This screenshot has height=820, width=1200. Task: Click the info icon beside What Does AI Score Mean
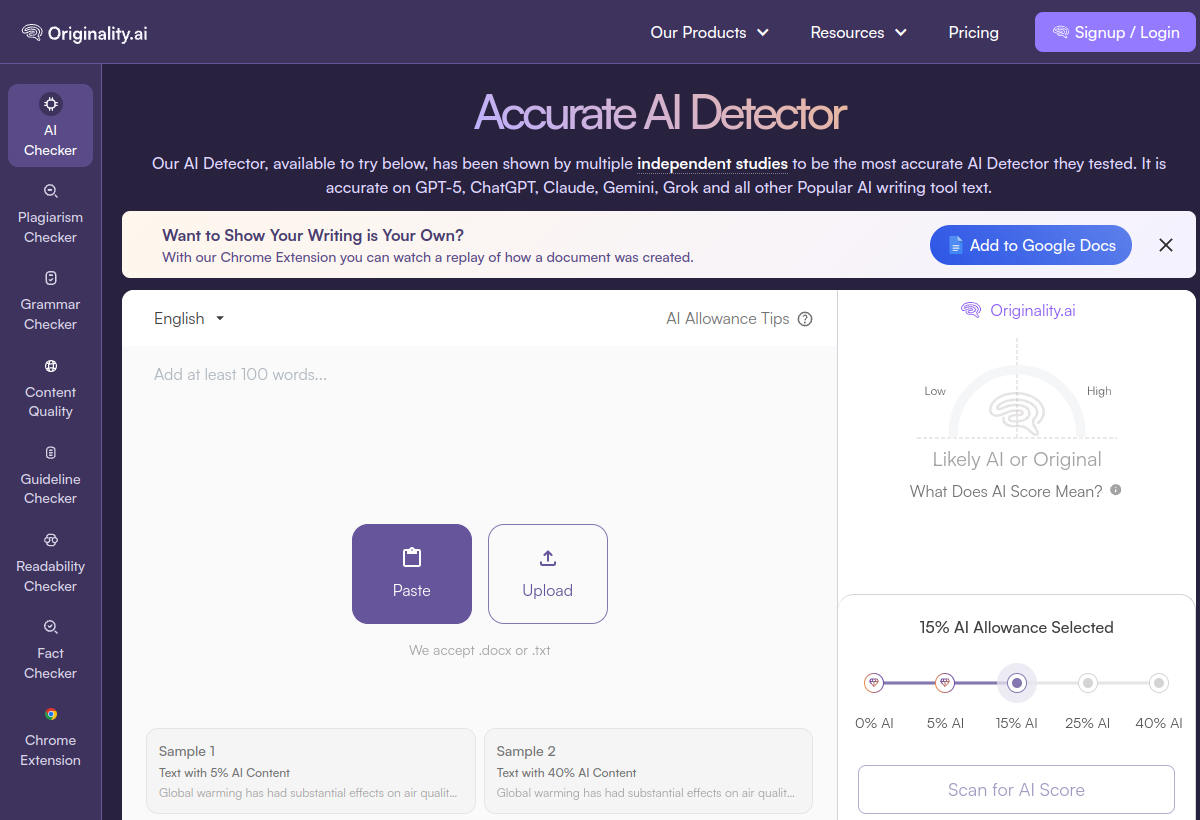point(1116,490)
